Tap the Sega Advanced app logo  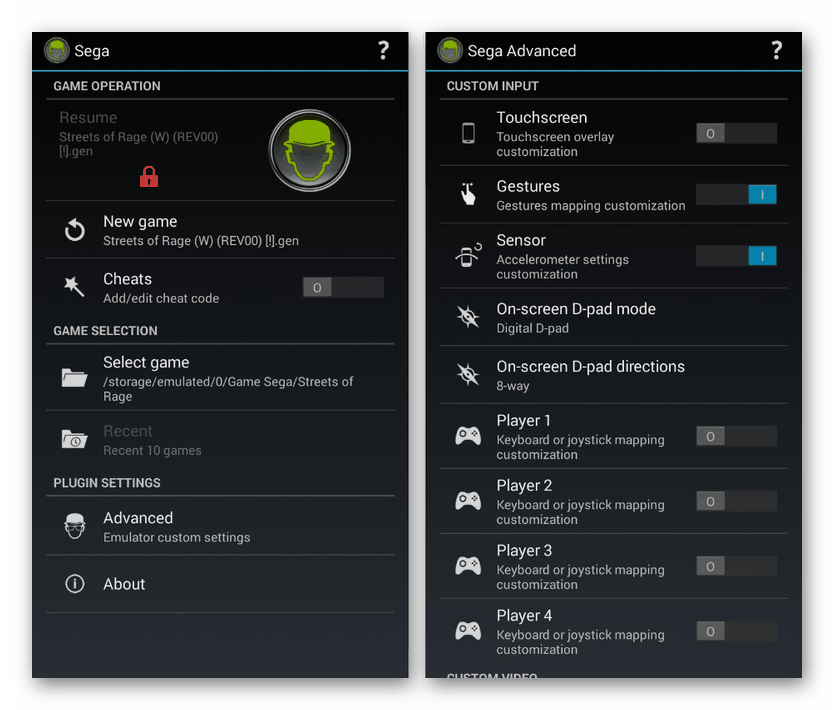coord(450,51)
